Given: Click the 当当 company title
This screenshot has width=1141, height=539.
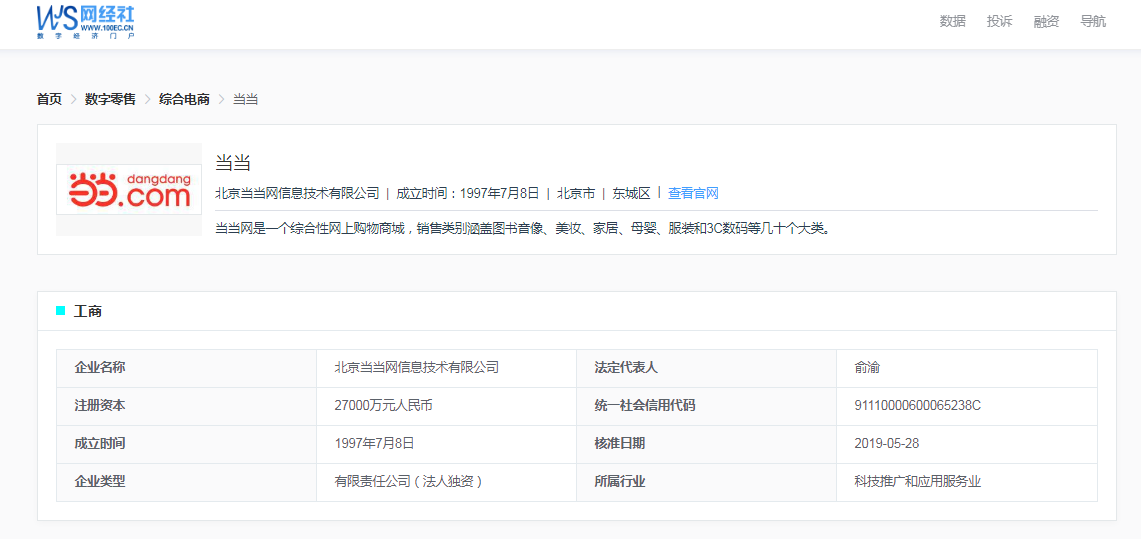Looking at the screenshot, I should tap(233, 162).
